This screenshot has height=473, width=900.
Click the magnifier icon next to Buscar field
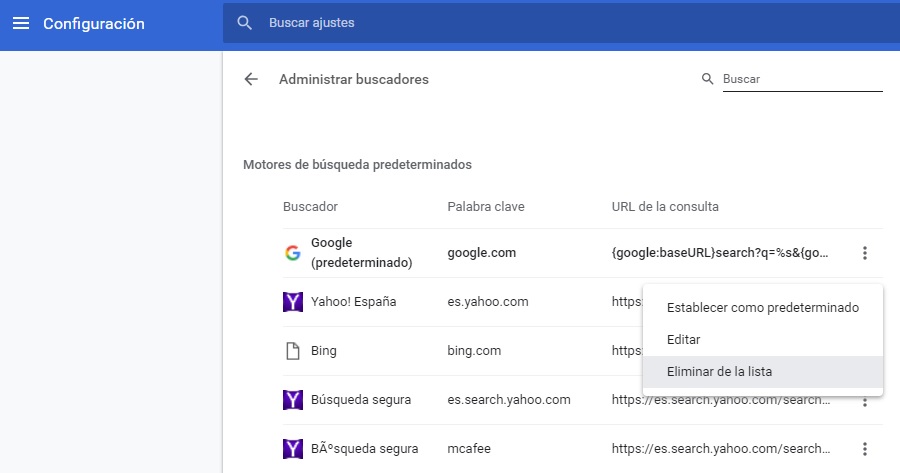pyautogui.click(x=707, y=79)
